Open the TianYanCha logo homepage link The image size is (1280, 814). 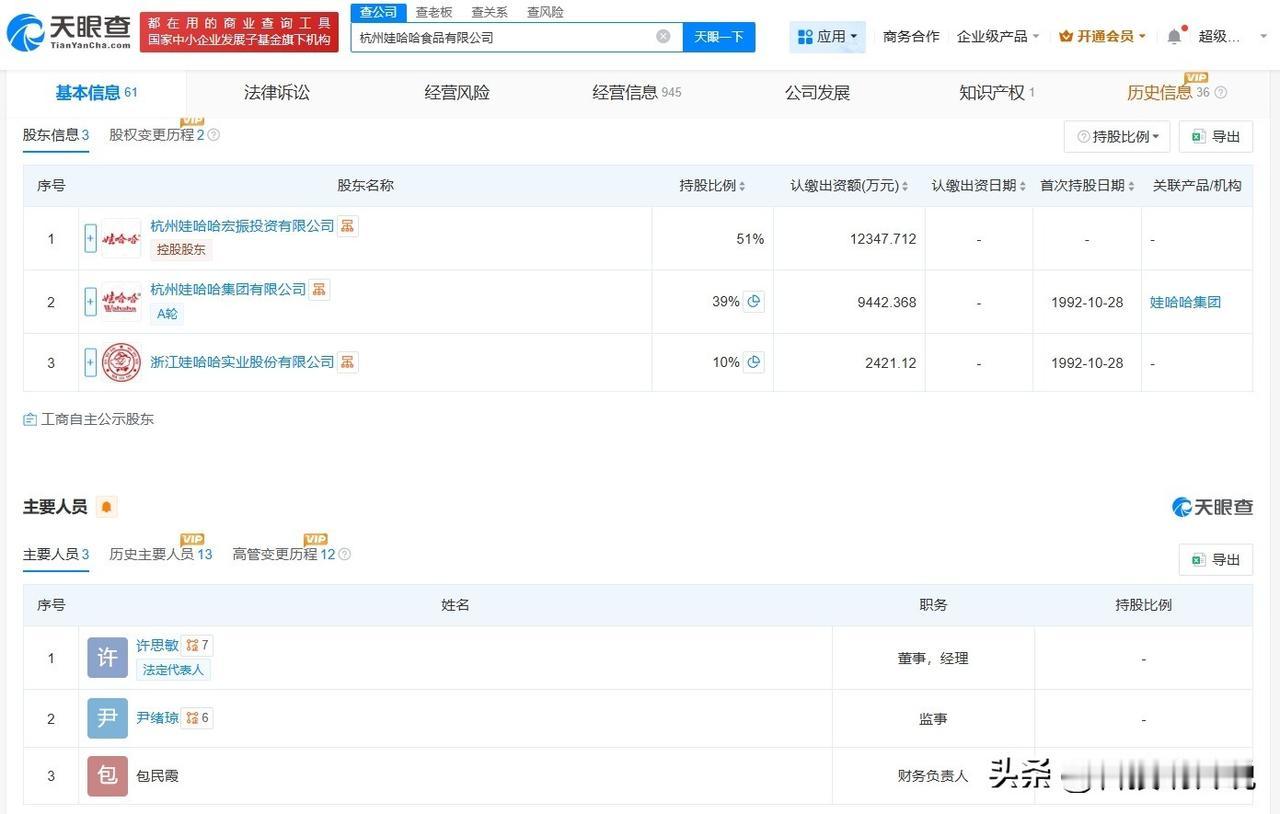pos(69,33)
